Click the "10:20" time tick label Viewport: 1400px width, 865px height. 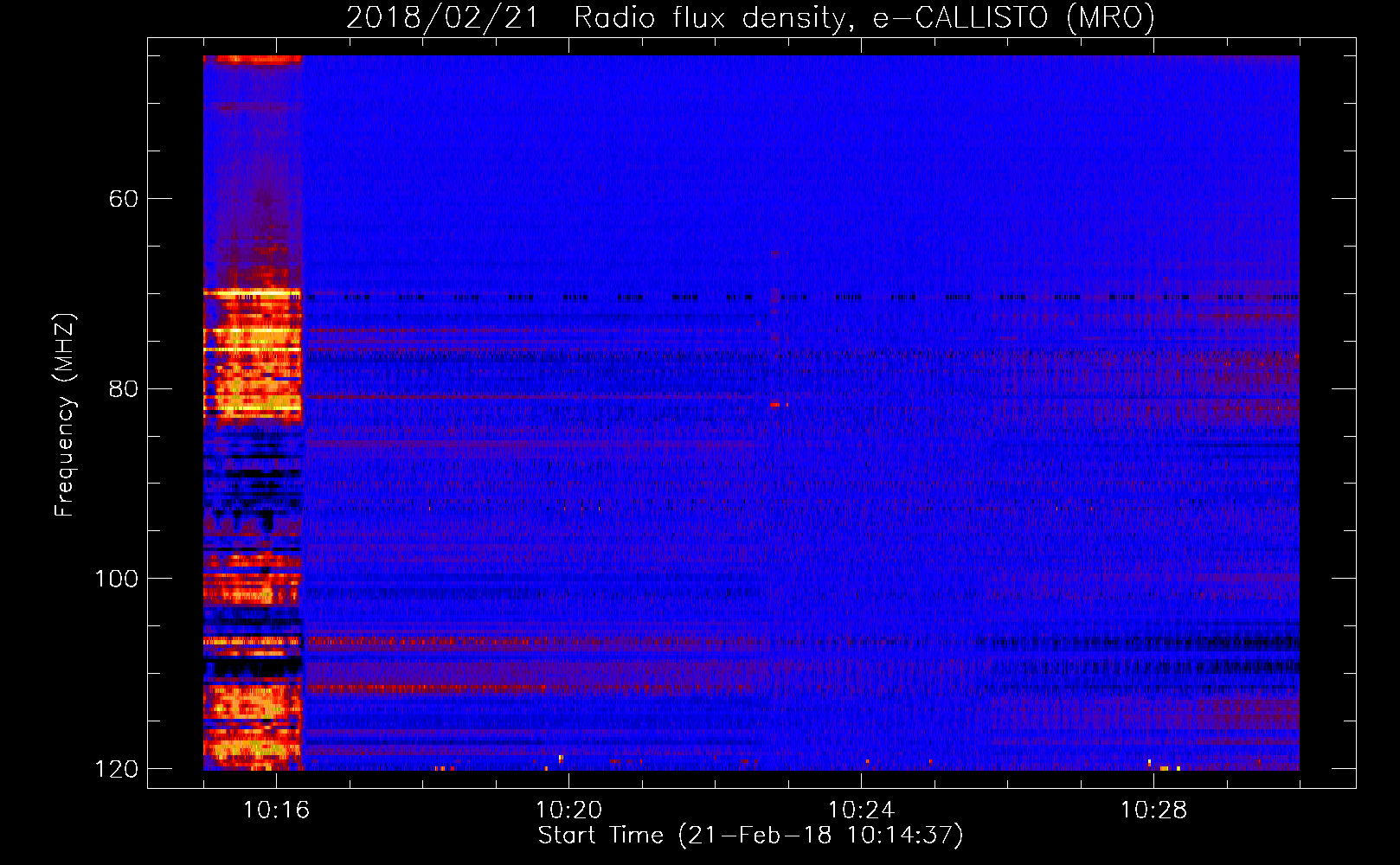pos(568,810)
